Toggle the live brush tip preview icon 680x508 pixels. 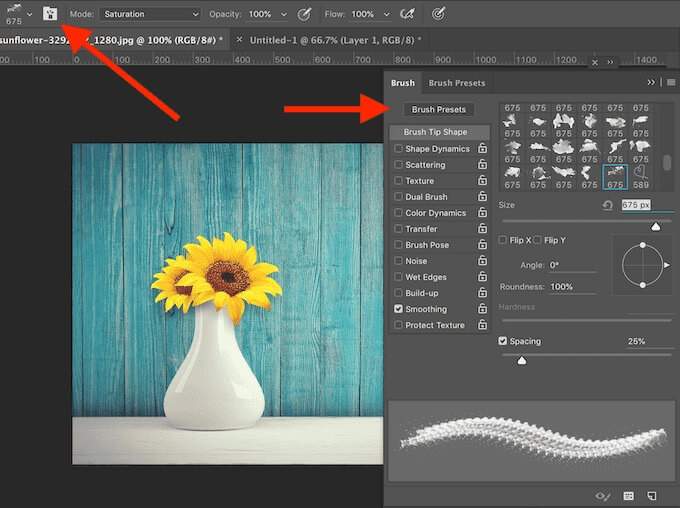(x=602, y=495)
